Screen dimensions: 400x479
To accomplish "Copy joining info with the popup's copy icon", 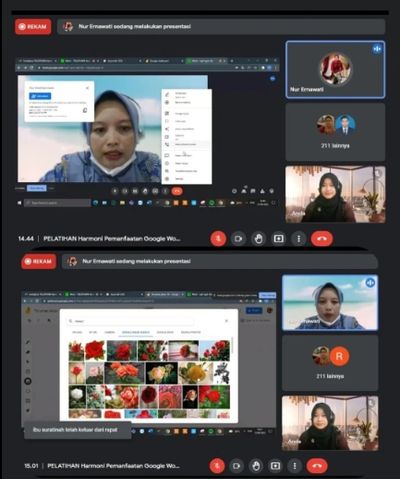I will click(x=85, y=110).
